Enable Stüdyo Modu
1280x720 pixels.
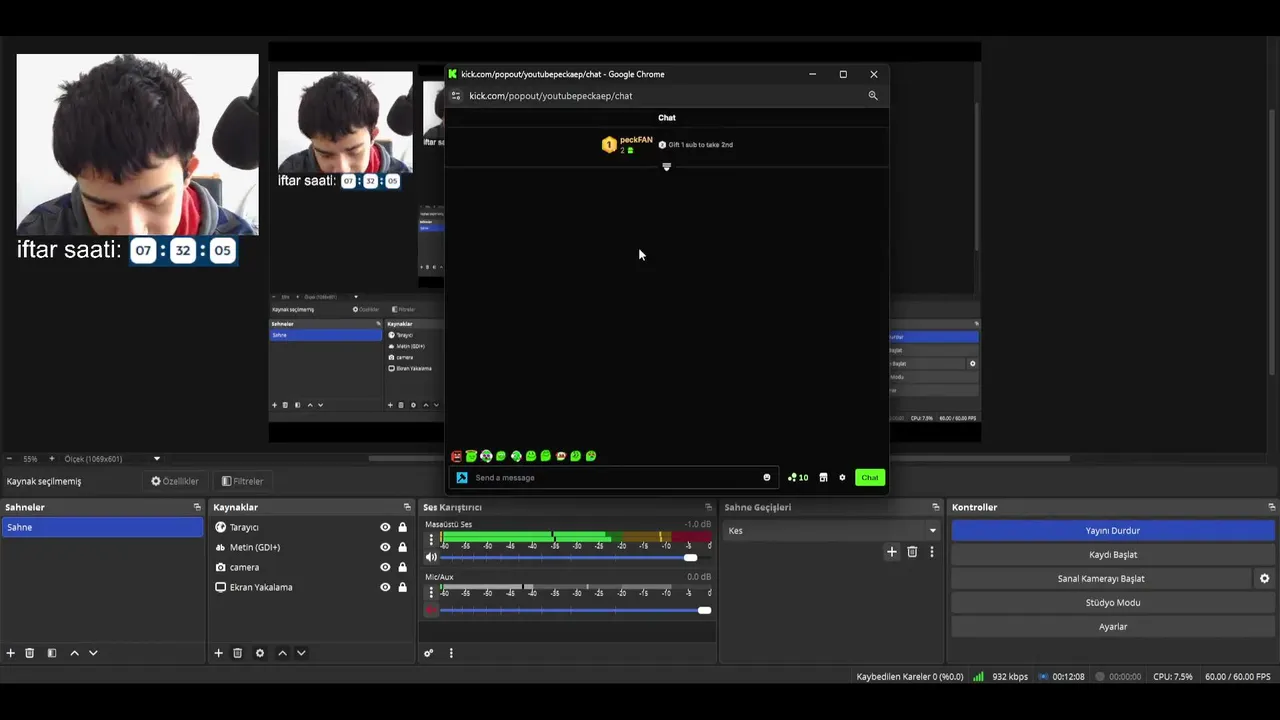pos(1113,602)
